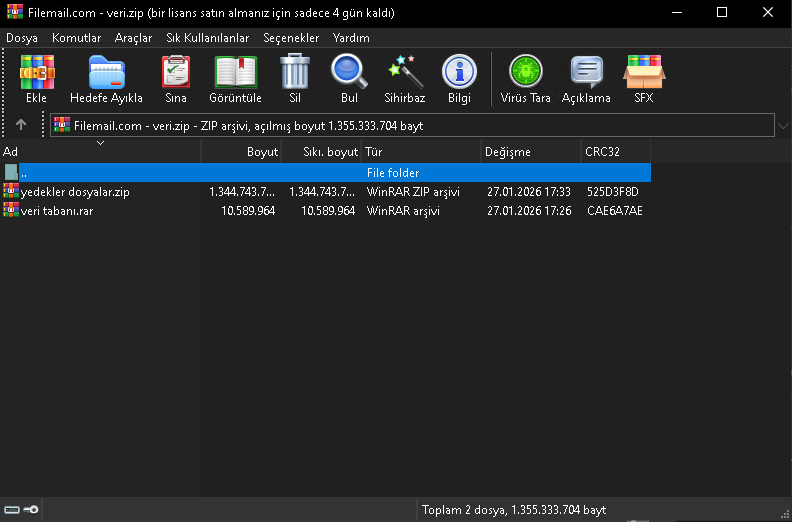The image size is (792, 522).
Task: Open the Dosya menu
Action: click(x=22, y=38)
